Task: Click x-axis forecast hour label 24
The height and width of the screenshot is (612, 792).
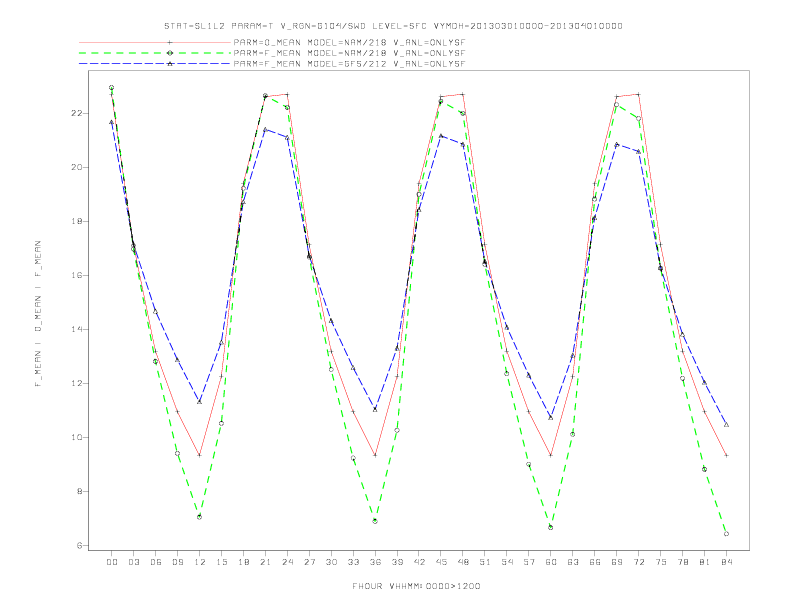Action: coord(287,562)
